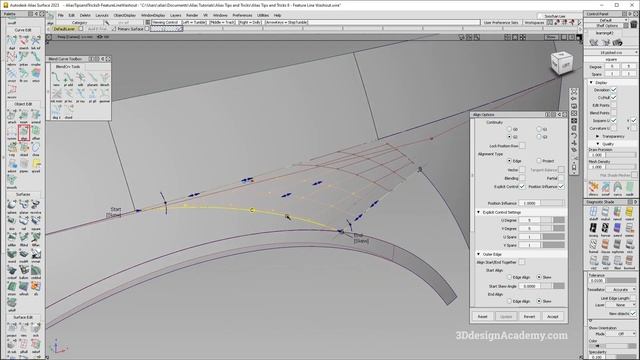Select the Rebuild Curve tool in Curve Edit
Viewport: 640px width, 360px height.
[11, 59]
